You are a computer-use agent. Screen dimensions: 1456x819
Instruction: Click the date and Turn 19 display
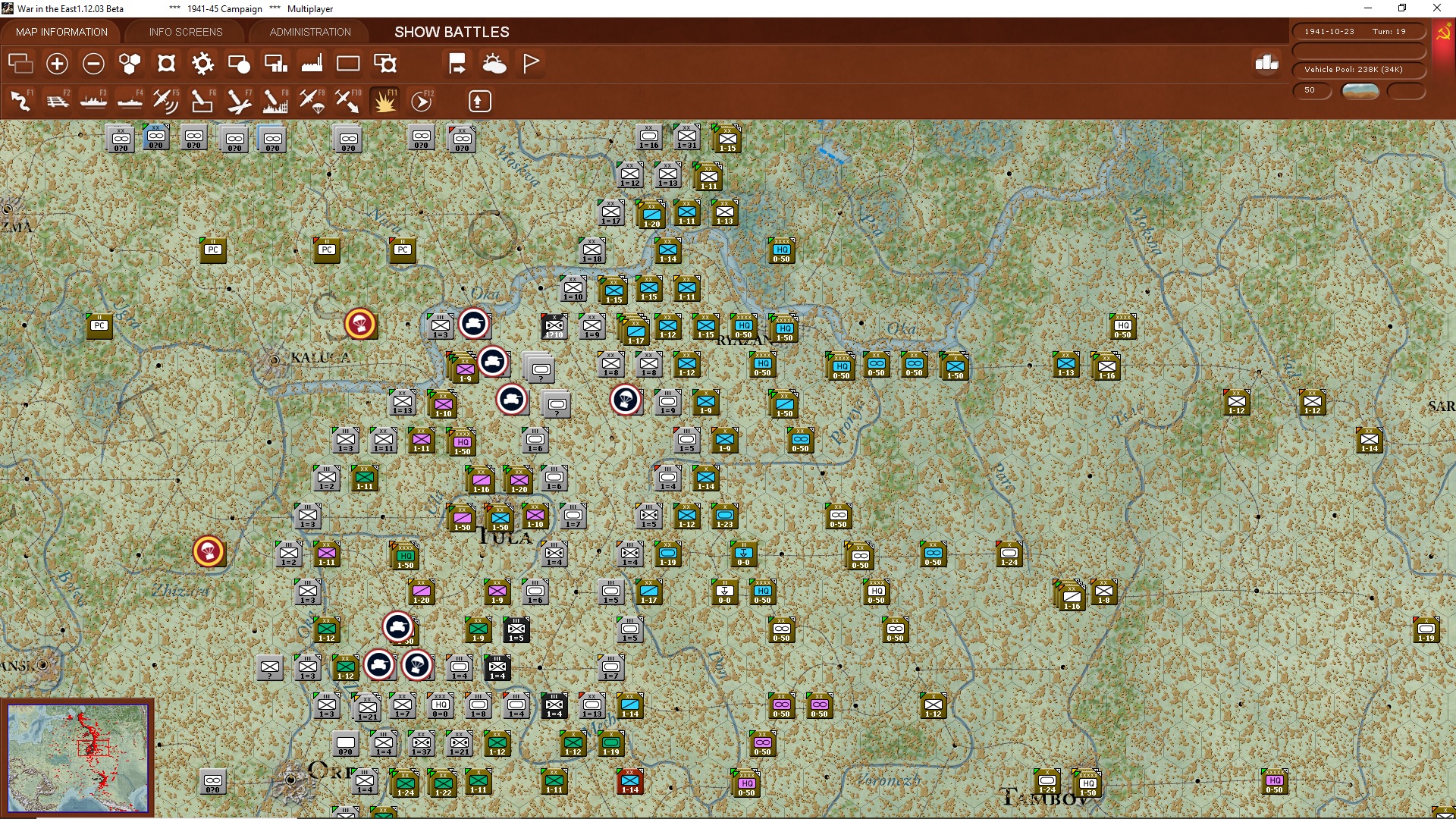coord(1358,32)
